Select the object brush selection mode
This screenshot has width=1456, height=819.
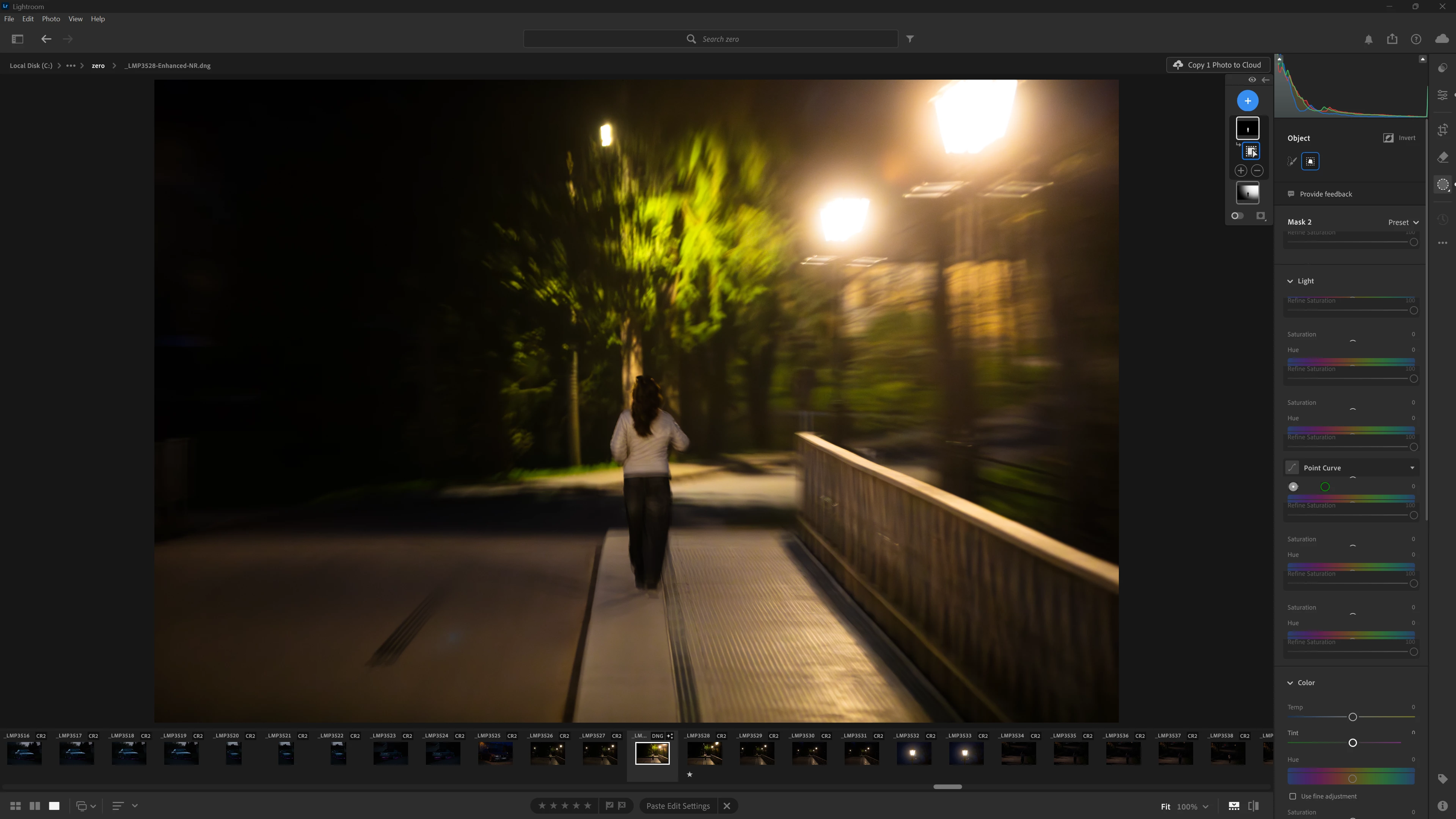(1292, 162)
